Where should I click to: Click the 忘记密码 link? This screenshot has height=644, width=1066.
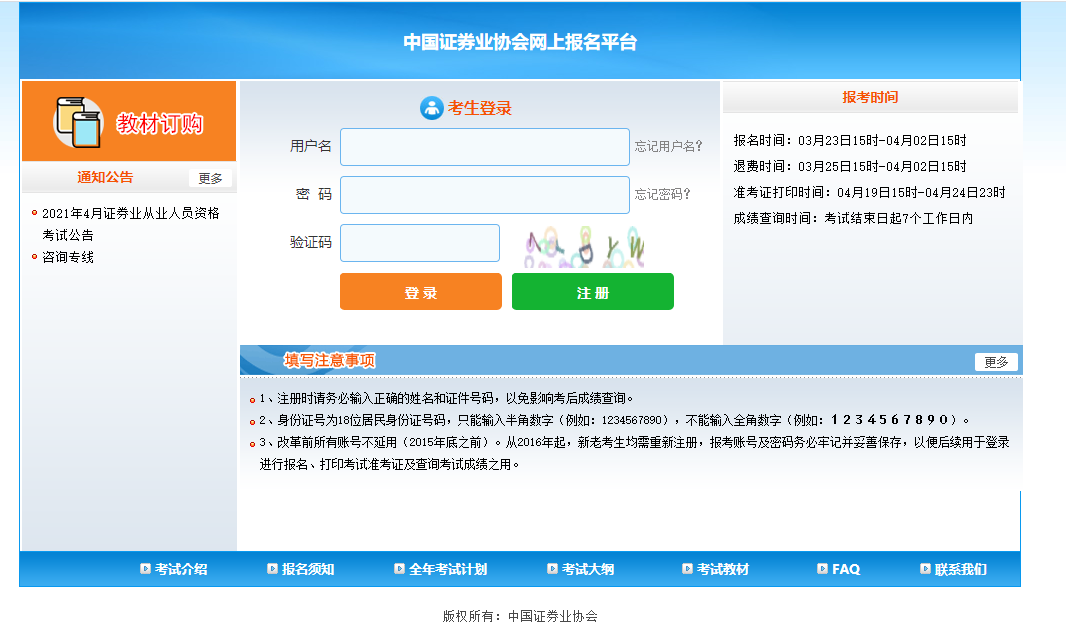point(662,194)
